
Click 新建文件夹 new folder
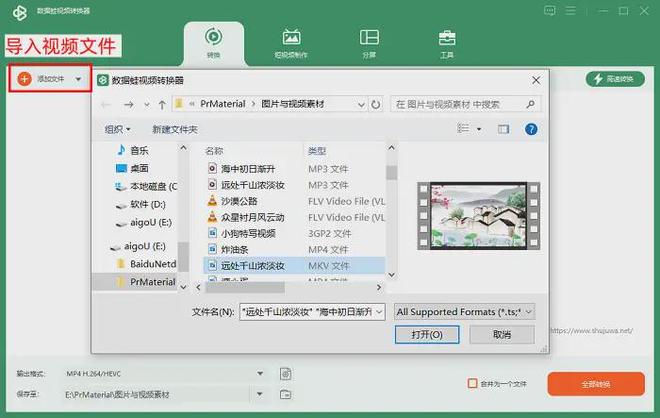tap(175, 129)
